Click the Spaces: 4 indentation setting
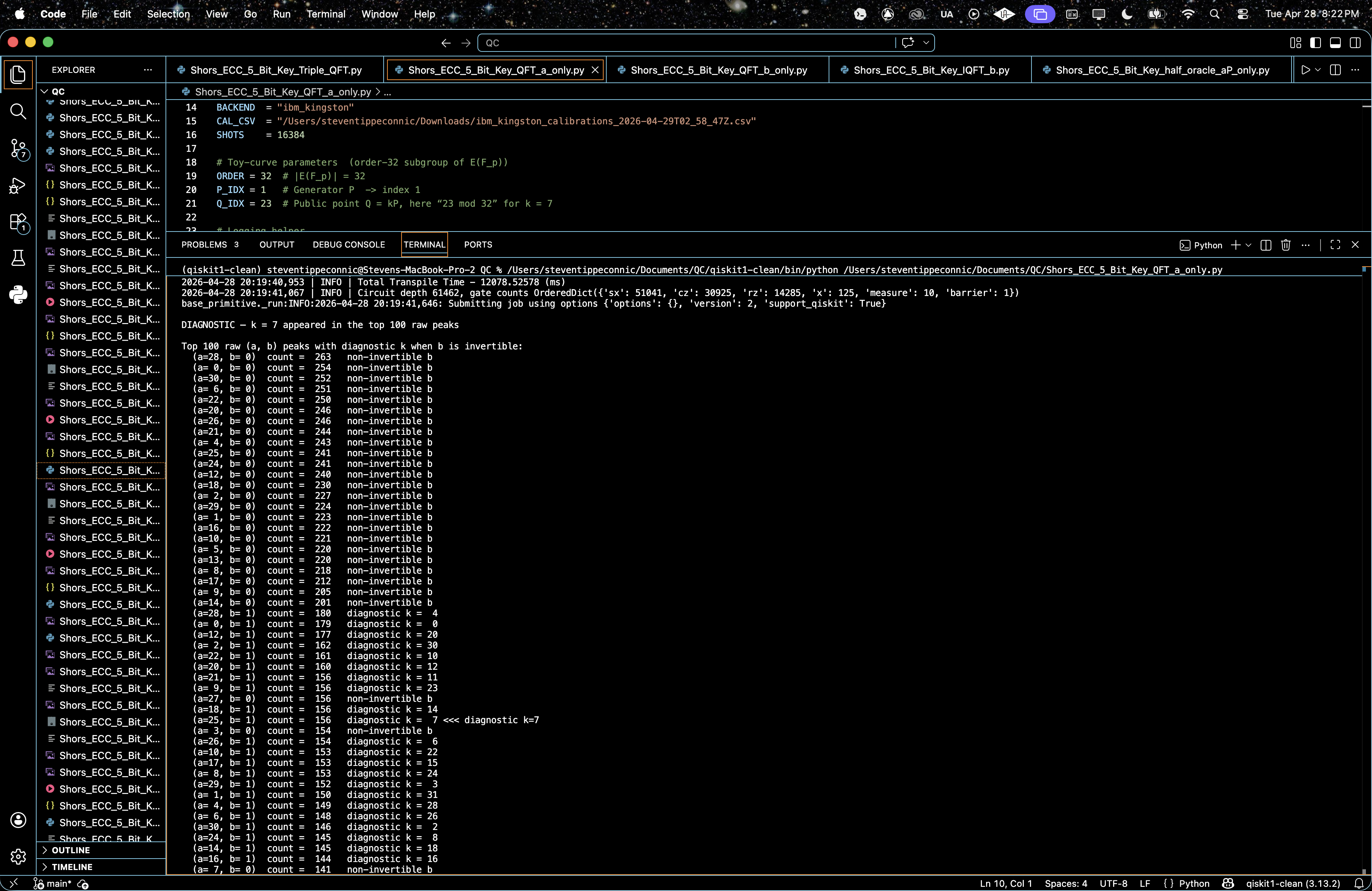The width and height of the screenshot is (1372, 891). click(x=1066, y=883)
